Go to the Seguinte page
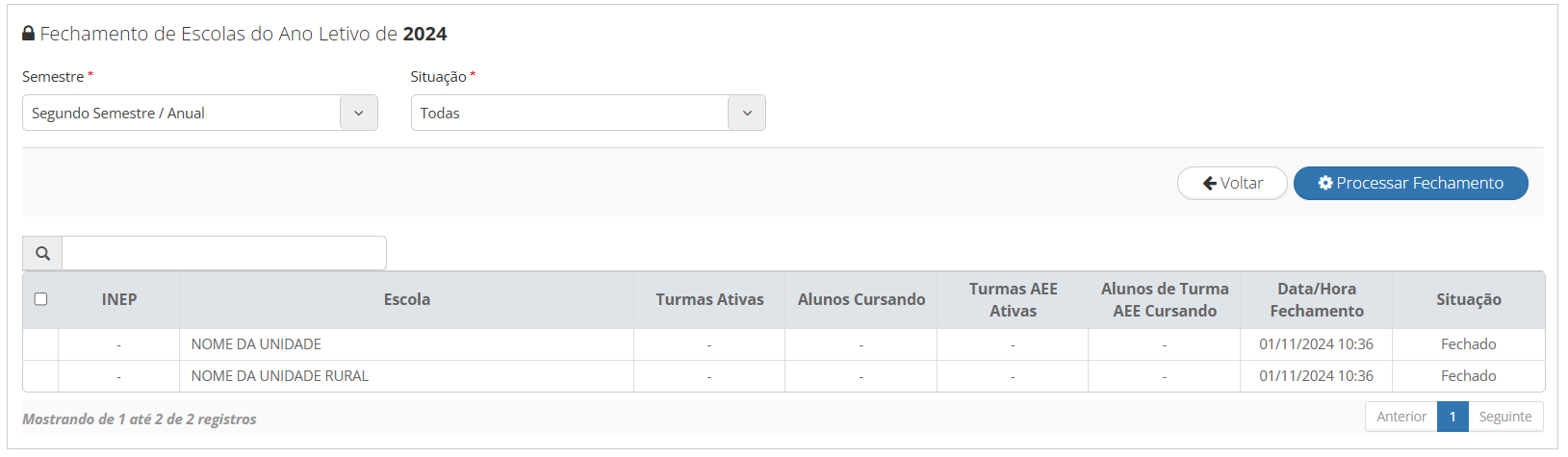 (x=1504, y=417)
